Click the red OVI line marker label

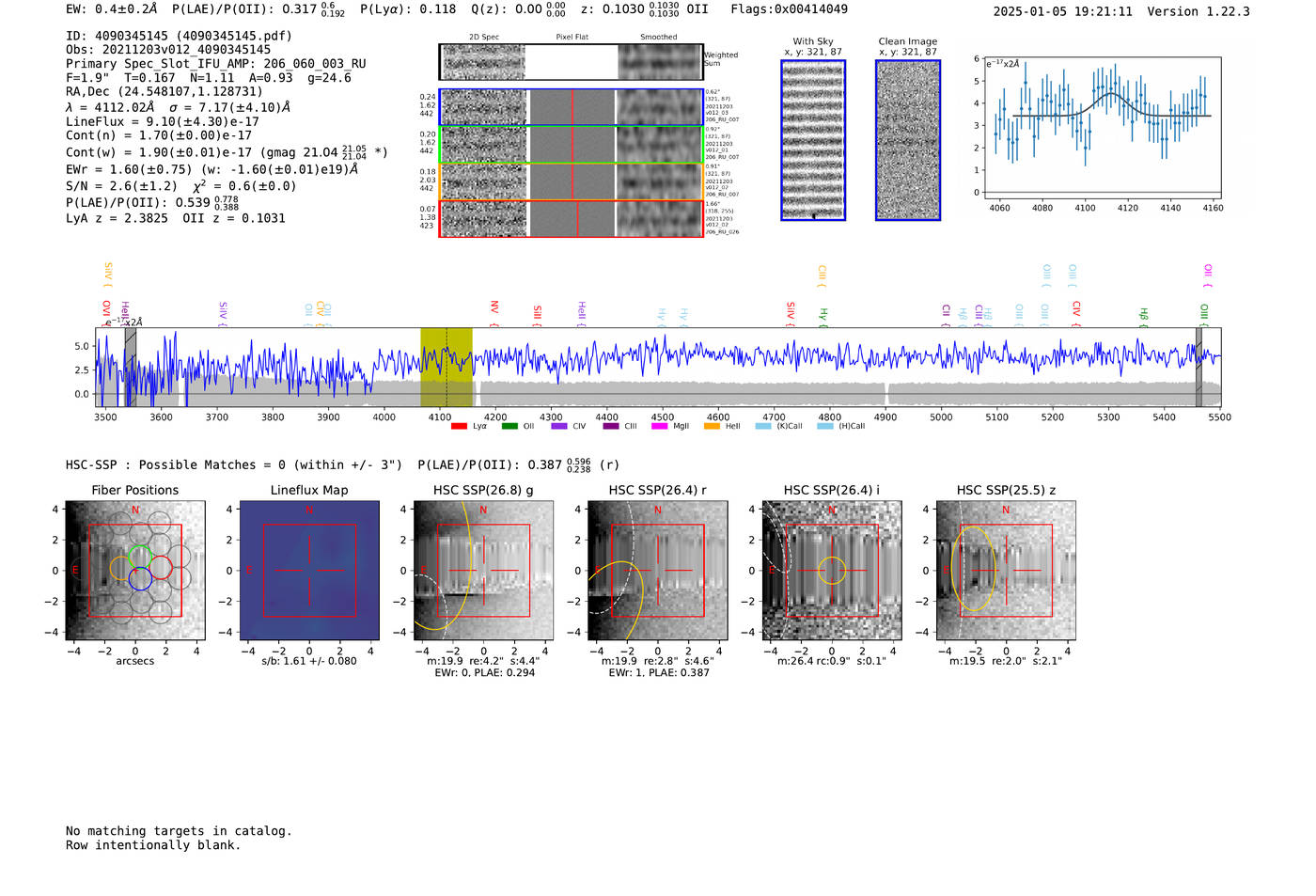(x=106, y=310)
